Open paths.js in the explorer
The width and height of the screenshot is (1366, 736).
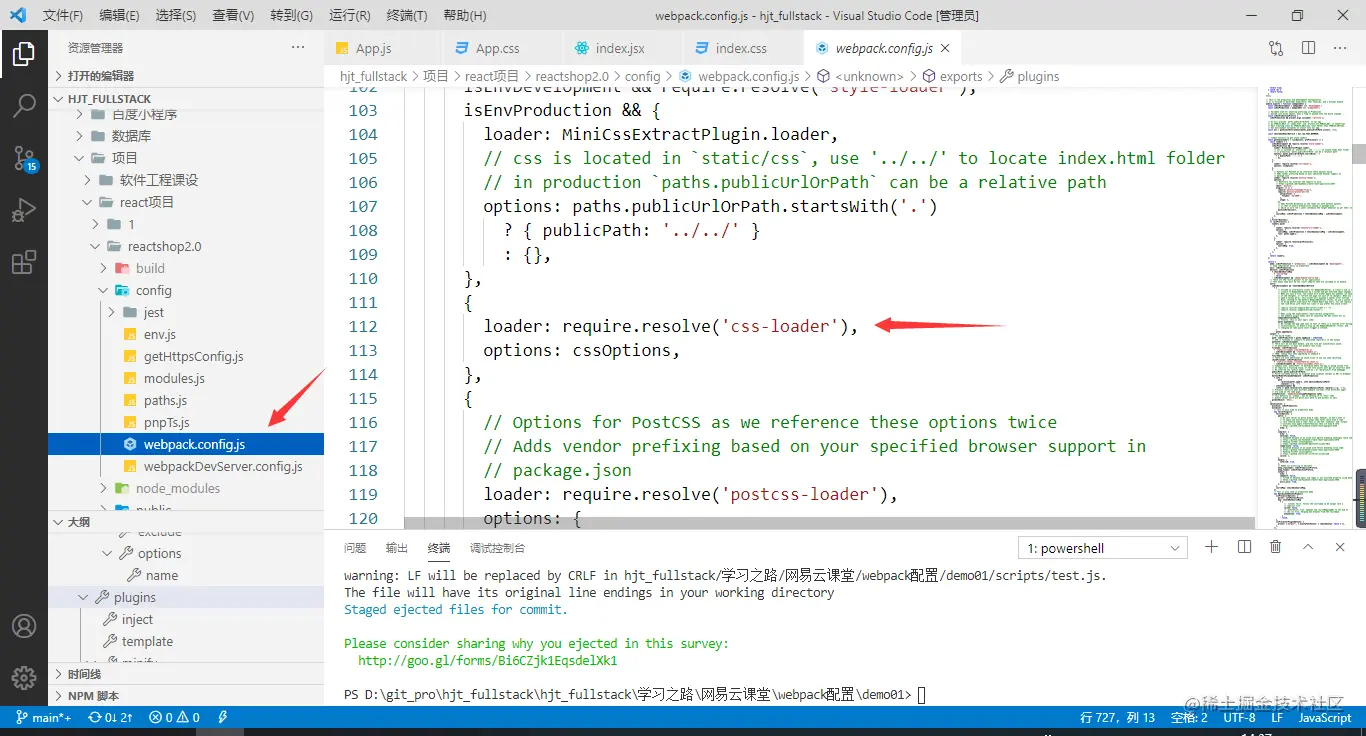(x=186, y=400)
